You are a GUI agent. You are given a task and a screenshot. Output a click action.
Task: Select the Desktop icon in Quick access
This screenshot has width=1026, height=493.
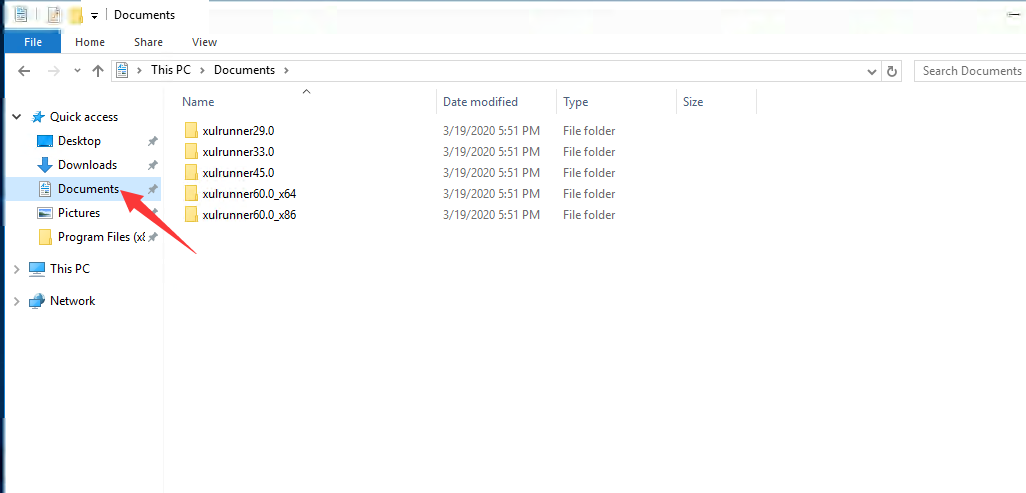(45, 141)
